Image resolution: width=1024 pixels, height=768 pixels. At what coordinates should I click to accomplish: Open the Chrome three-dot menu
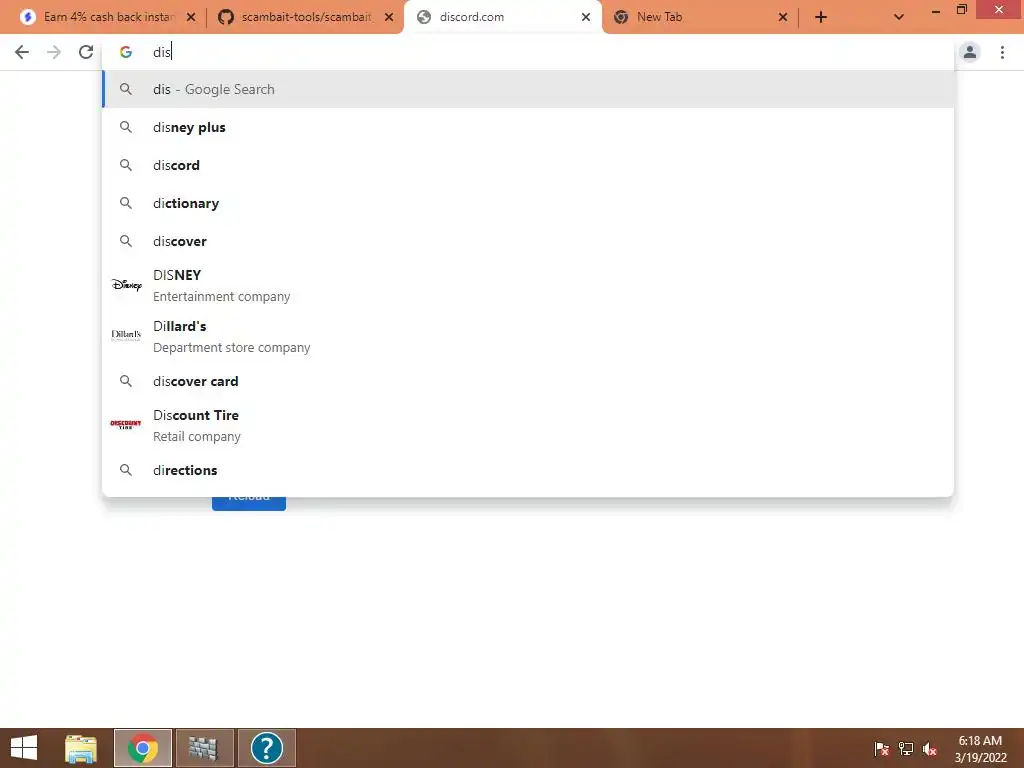[x=1002, y=52]
